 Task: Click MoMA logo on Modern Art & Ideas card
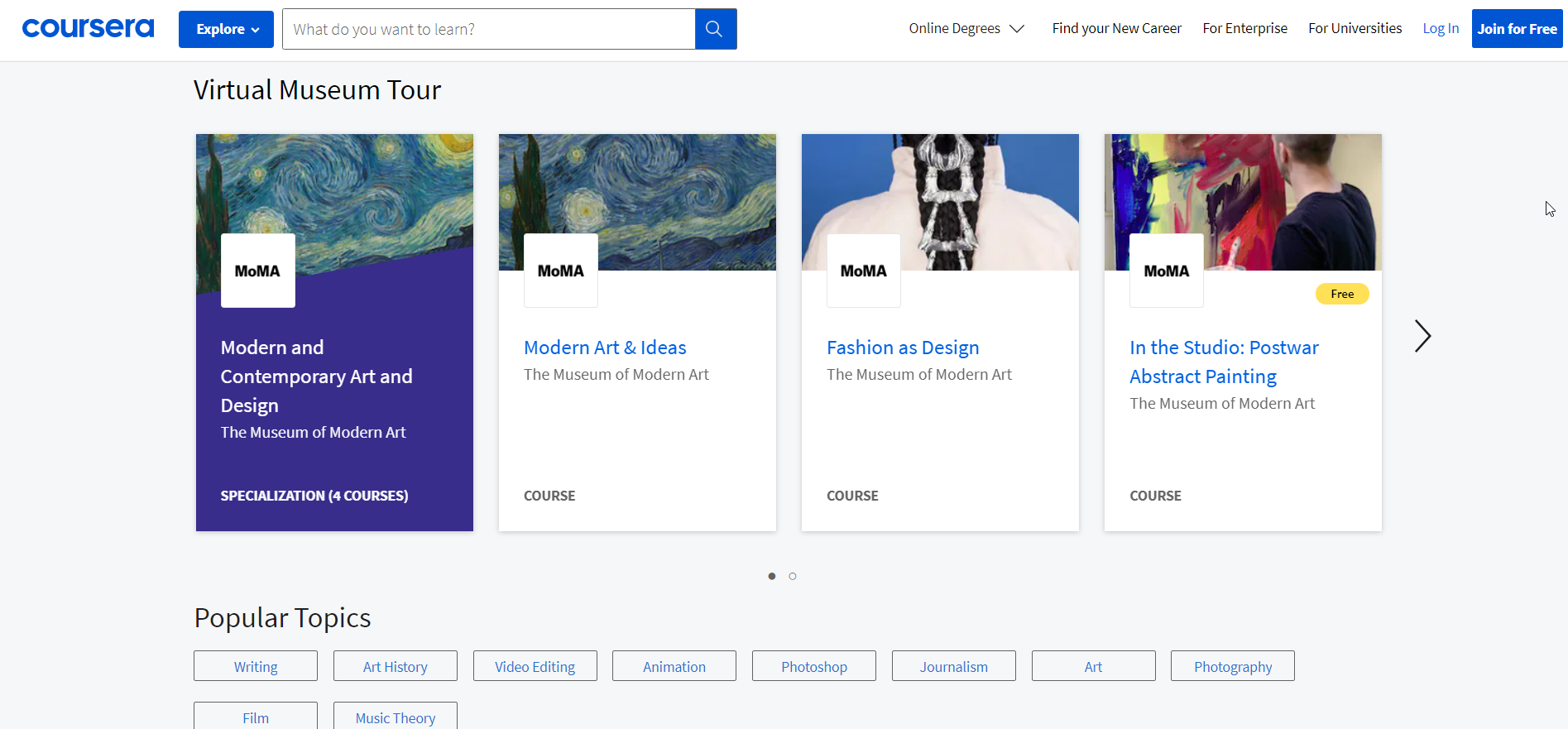tap(561, 271)
